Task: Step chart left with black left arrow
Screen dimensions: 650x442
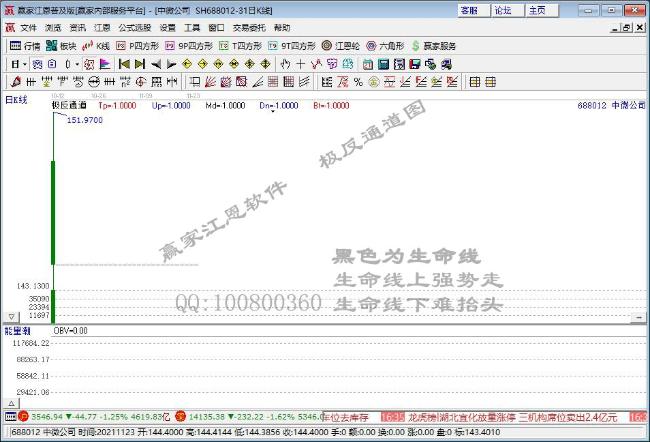Action: (x=156, y=64)
